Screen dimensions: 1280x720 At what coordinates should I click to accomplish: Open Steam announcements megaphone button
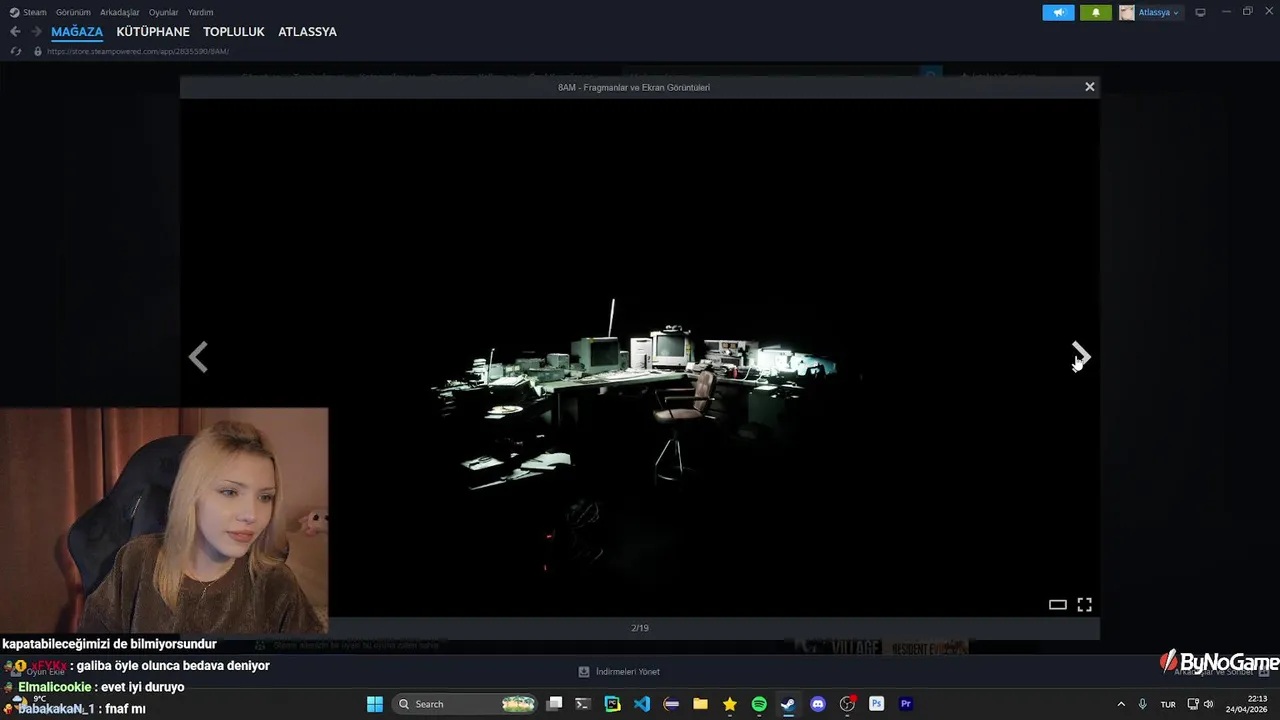pyautogui.click(x=1058, y=12)
